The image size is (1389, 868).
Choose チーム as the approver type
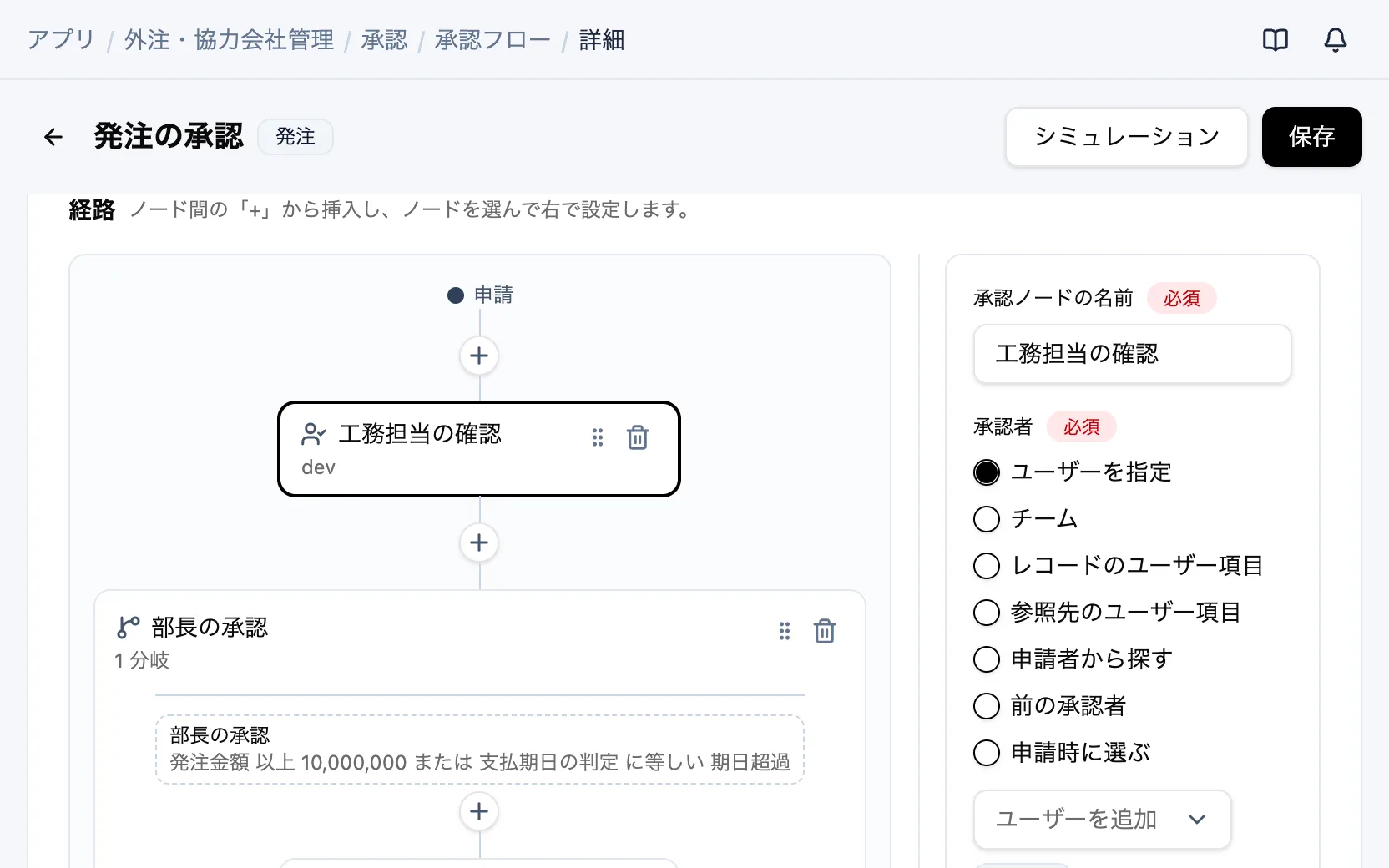[x=987, y=519]
